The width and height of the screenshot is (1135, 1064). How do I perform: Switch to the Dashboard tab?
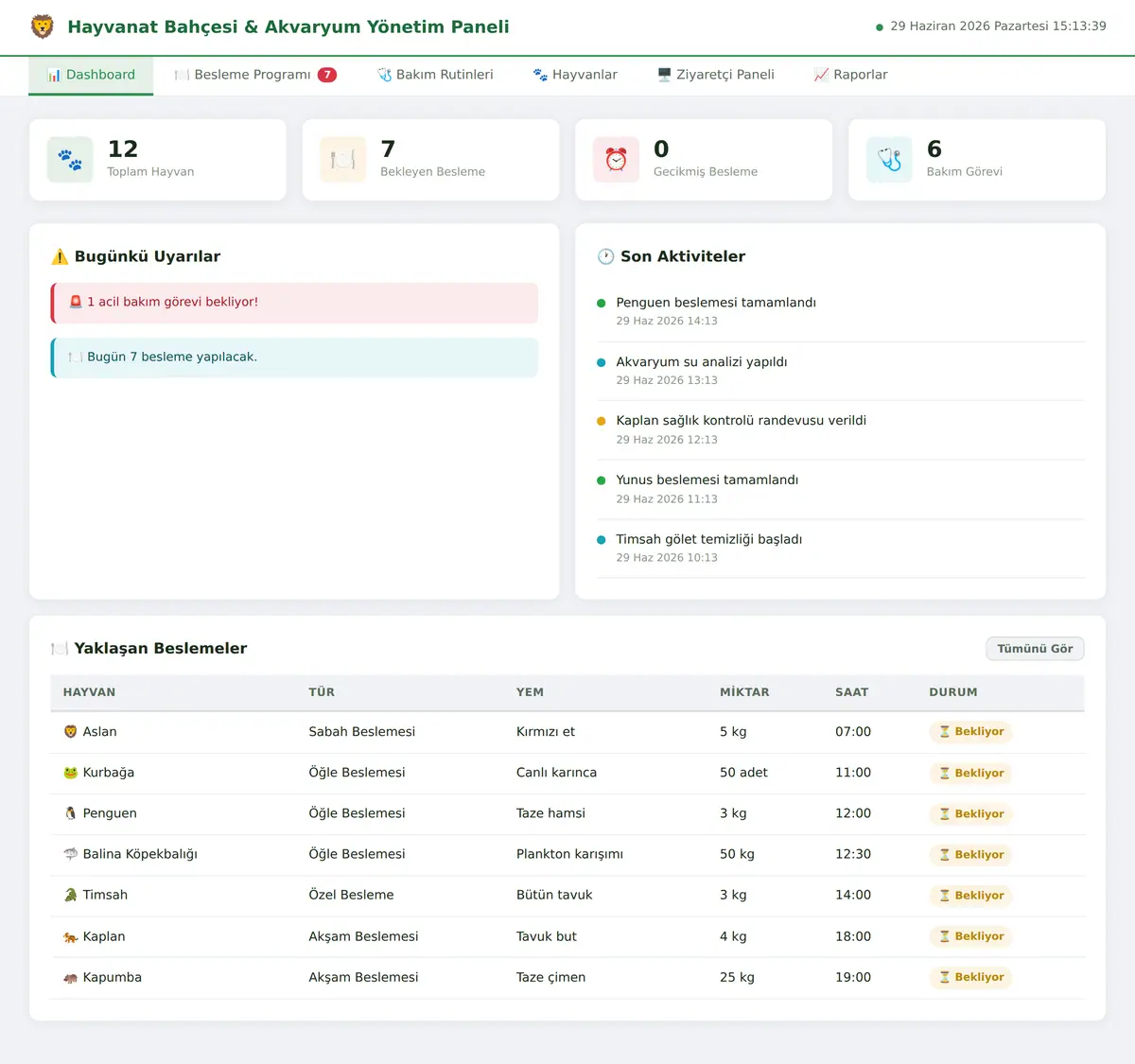91,75
